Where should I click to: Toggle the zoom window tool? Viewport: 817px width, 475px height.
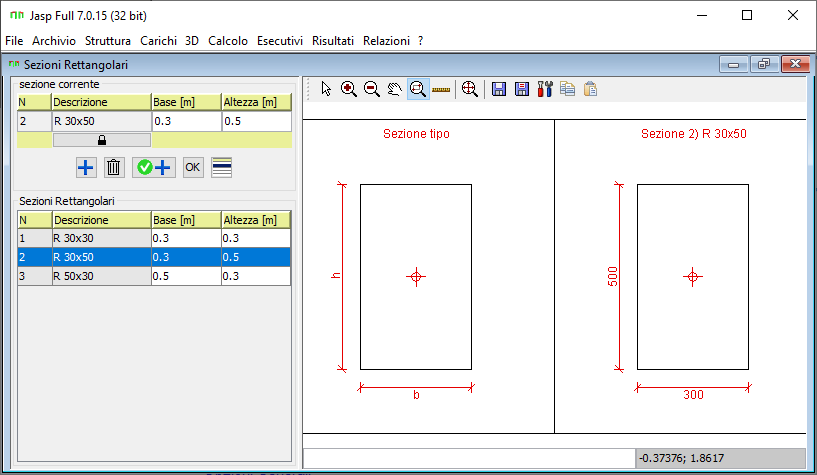click(x=418, y=89)
